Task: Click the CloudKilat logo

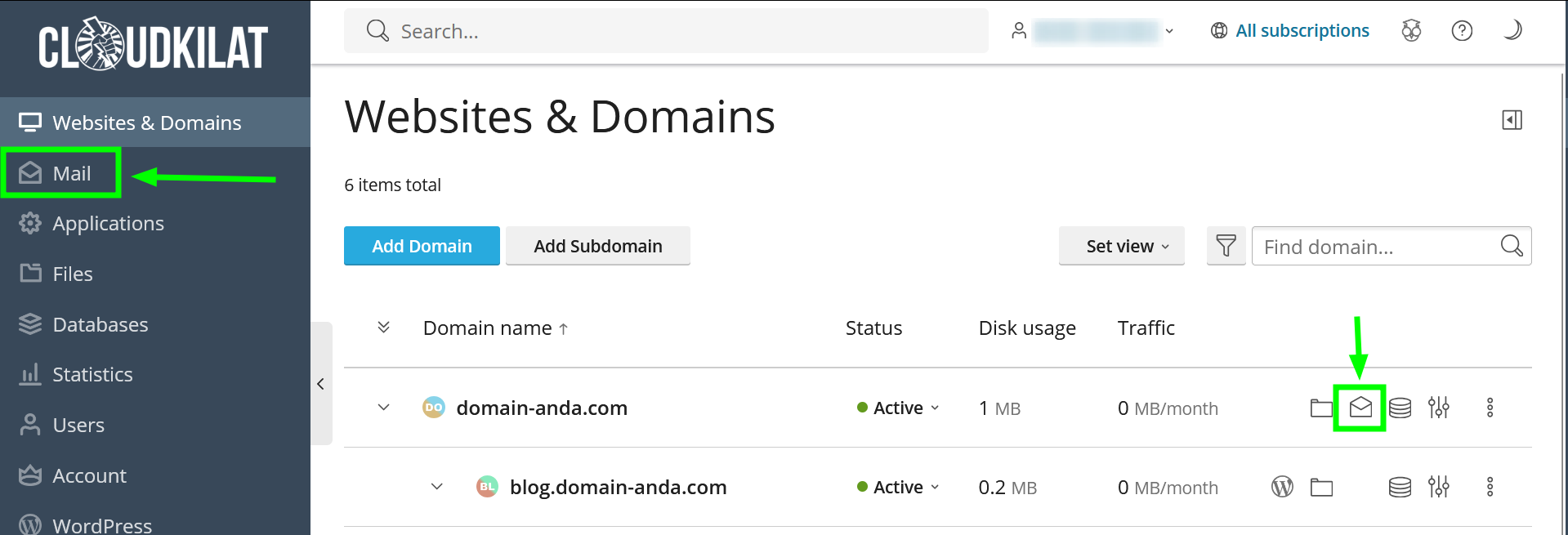Action: 153,46
